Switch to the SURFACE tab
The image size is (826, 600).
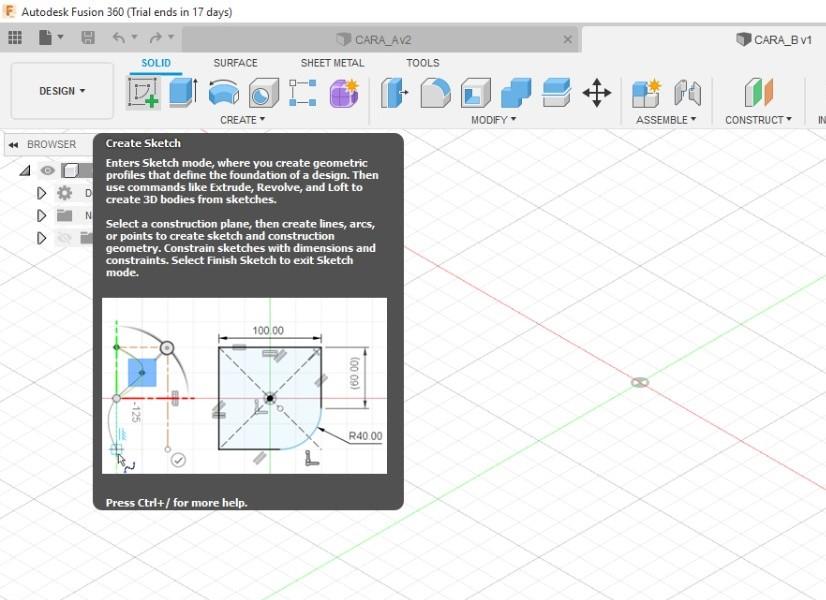tap(235, 63)
